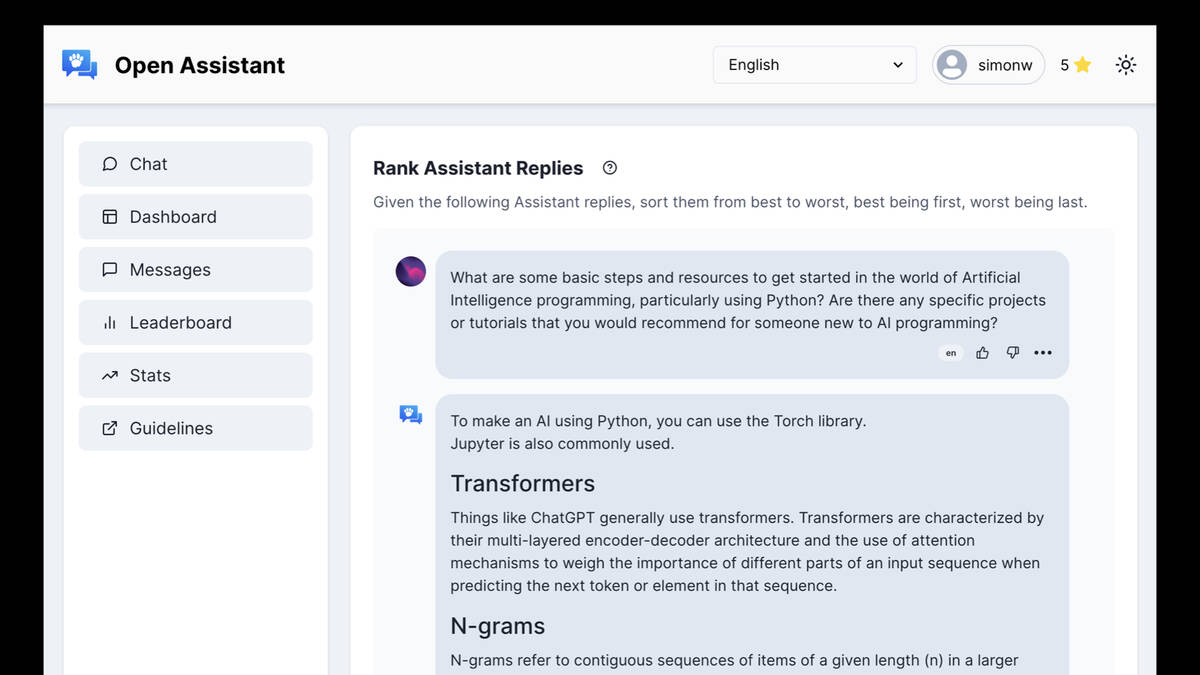
Task: Click the Open Assistant paw logo
Action: pos(79,65)
